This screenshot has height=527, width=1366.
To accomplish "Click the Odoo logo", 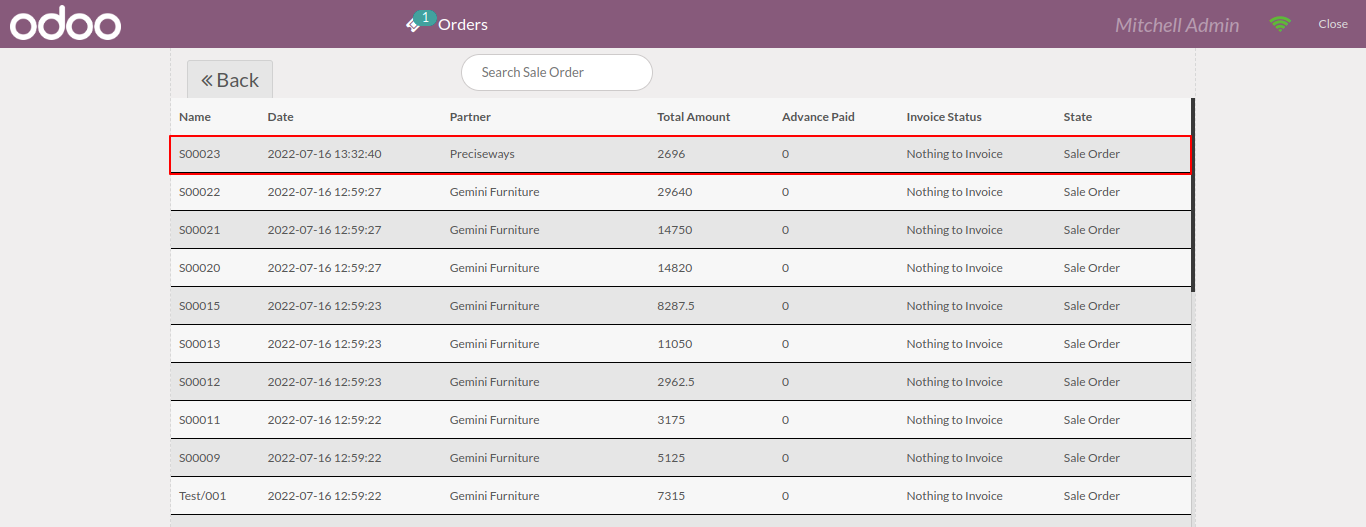I will coord(66,24).
